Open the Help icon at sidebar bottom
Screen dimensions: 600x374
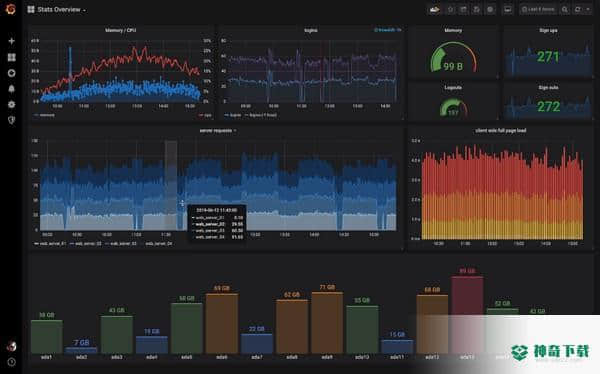(x=11, y=362)
